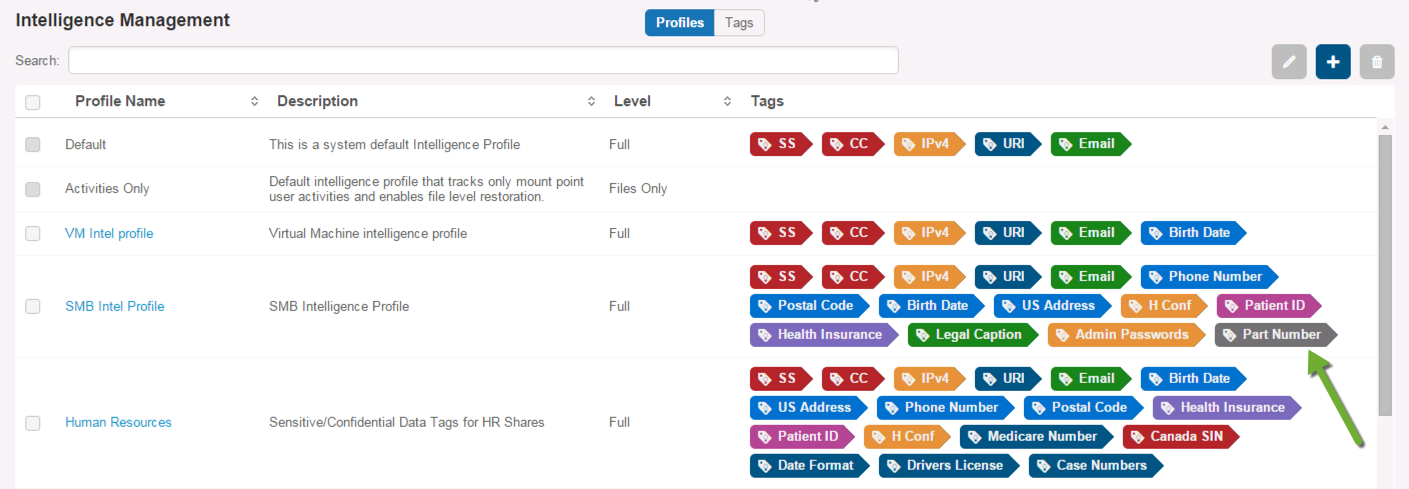1409x489 pixels.
Task: Click US Address tag in SMB Intel row
Action: click(x=1051, y=306)
